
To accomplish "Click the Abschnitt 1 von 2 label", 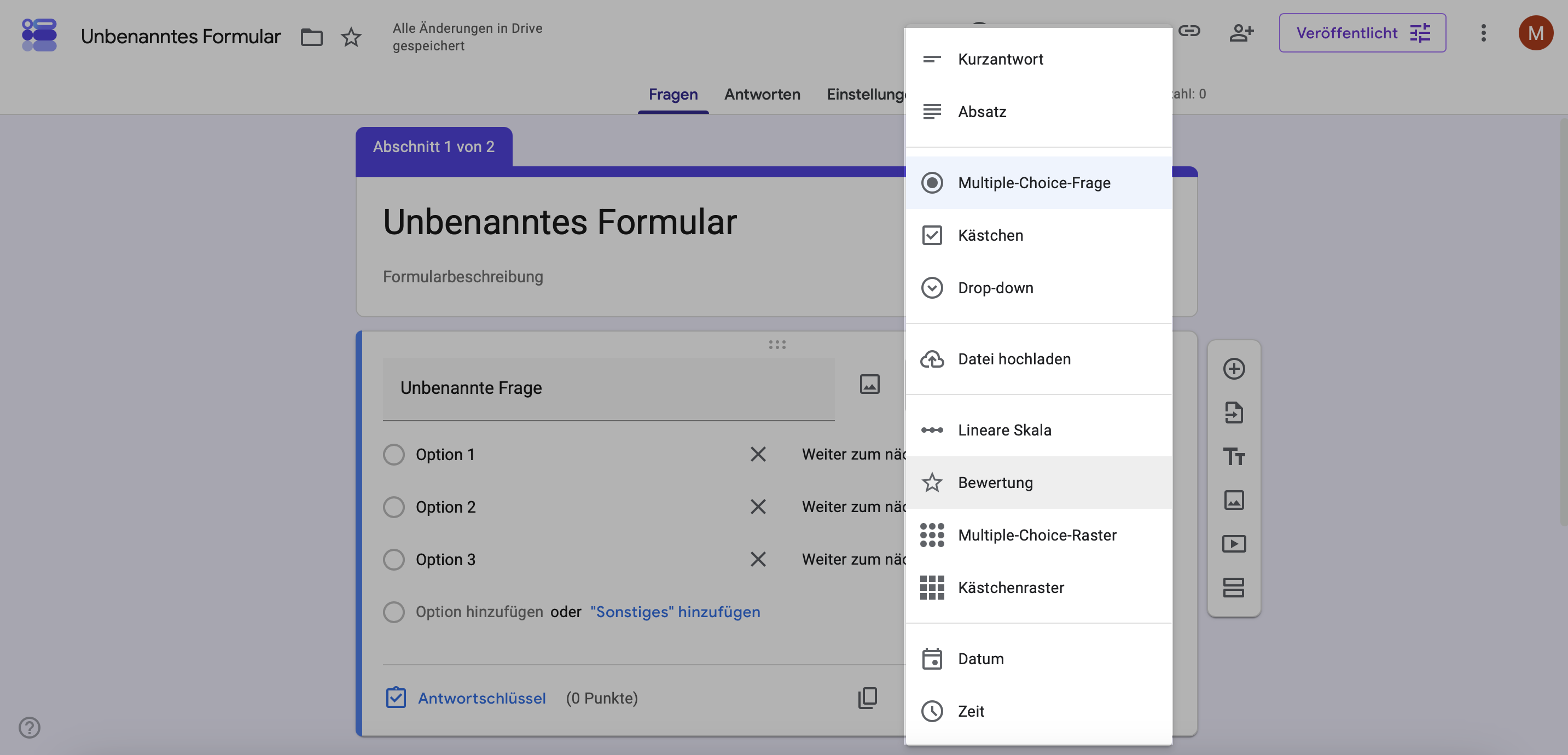I will [433, 147].
